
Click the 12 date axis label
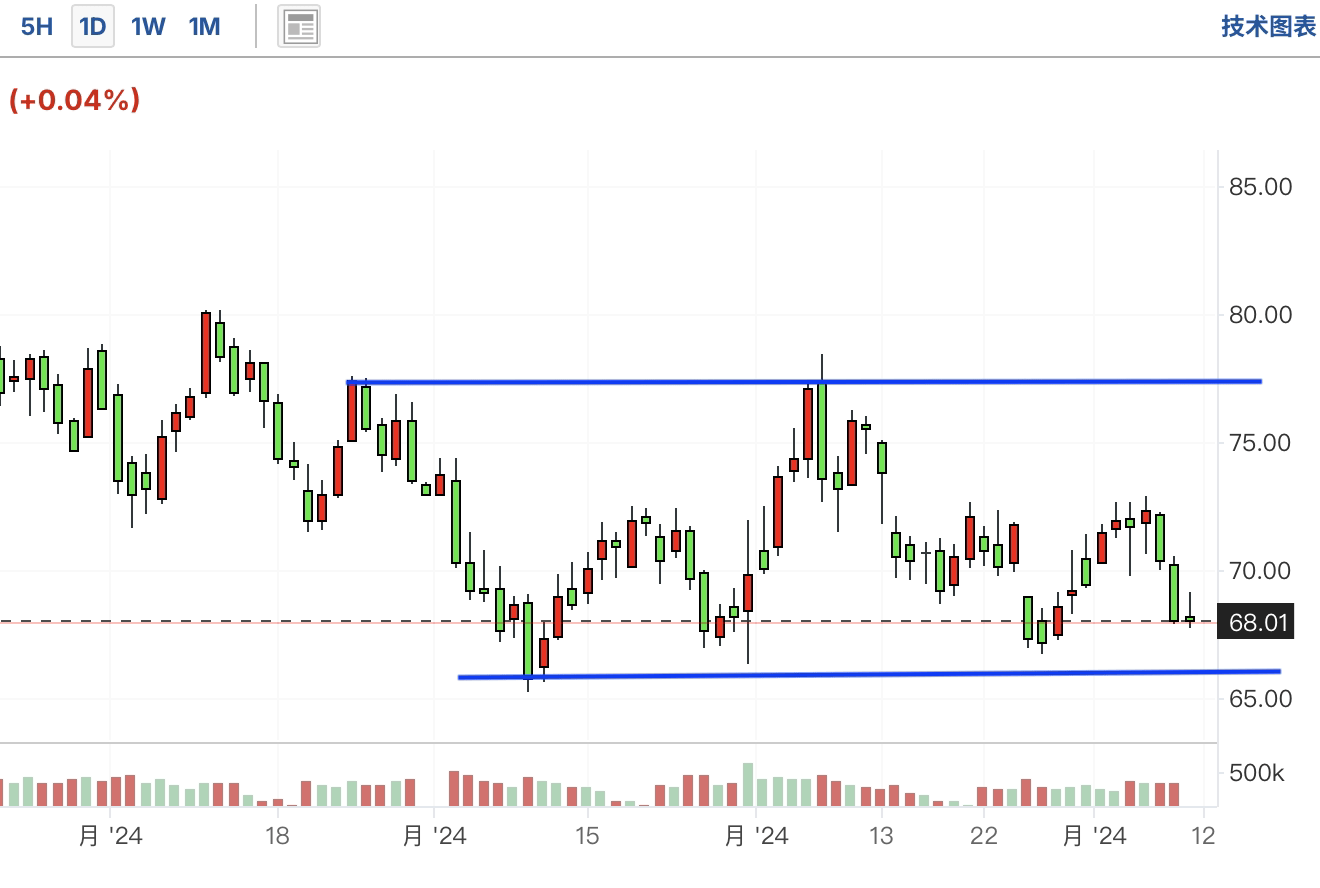pyautogui.click(x=1204, y=835)
